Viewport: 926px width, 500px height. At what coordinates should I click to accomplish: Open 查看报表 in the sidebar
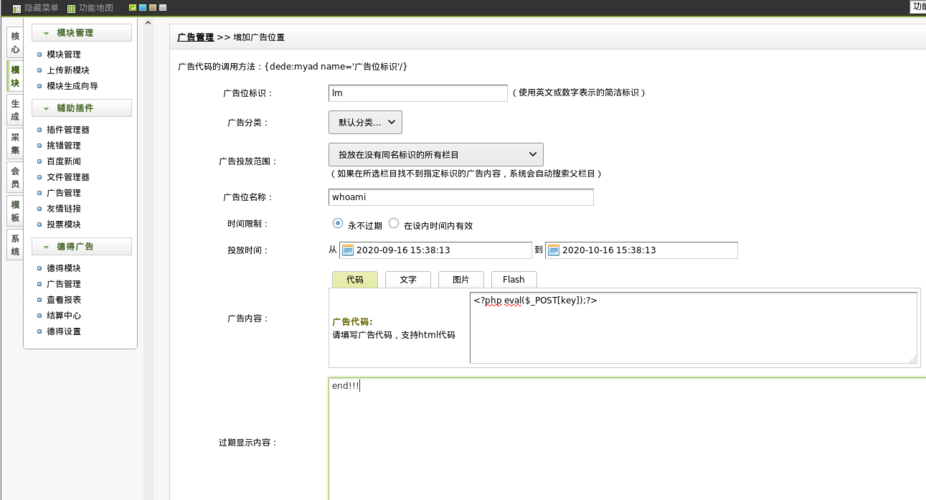click(64, 300)
